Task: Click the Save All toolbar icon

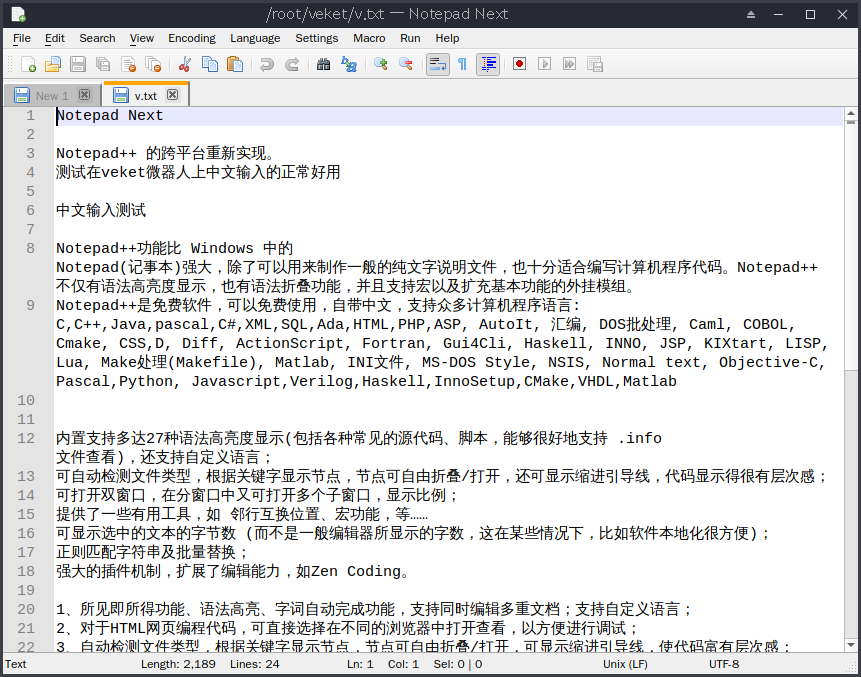Action: pos(103,64)
